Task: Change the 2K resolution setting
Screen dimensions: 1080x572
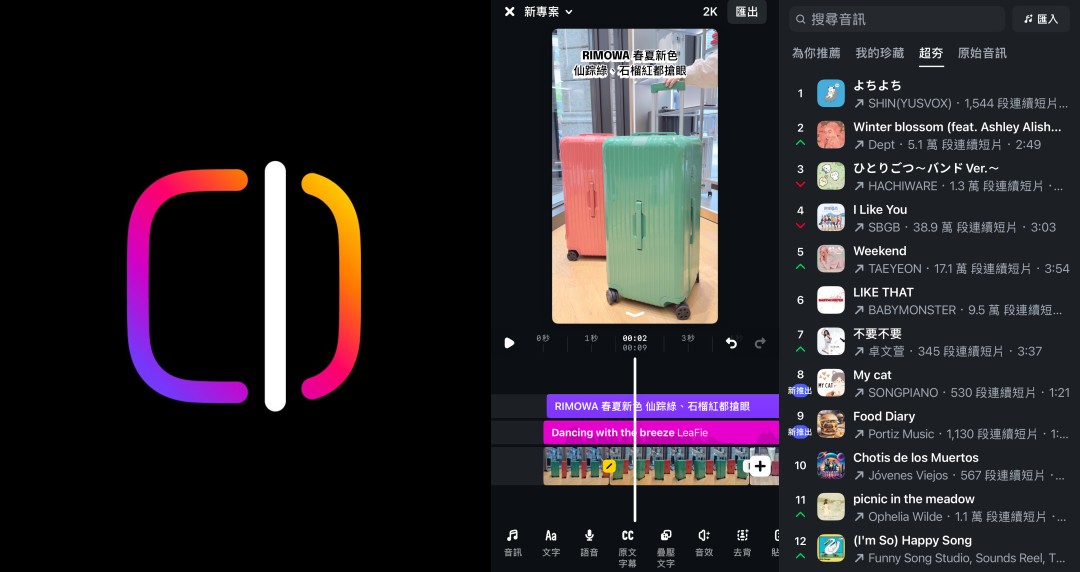Action: coord(710,12)
